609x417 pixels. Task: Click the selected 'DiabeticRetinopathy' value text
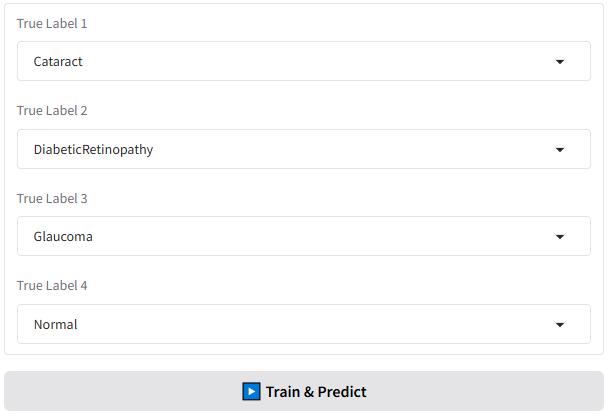[93, 150]
